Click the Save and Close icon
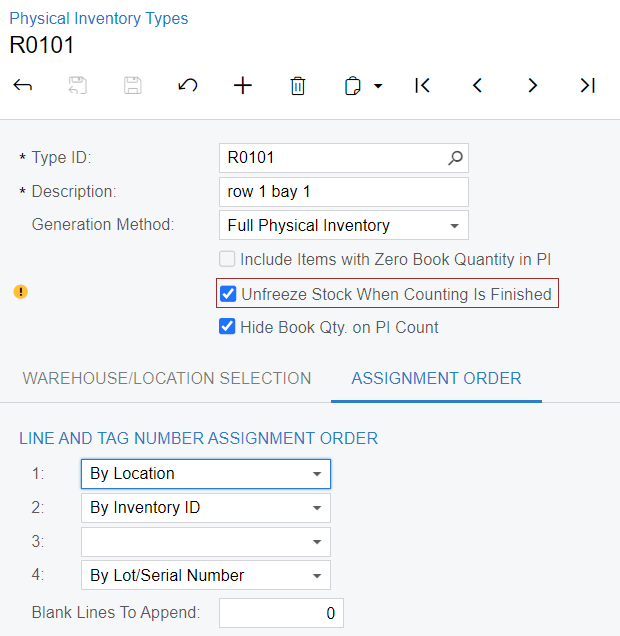Image resolution: width=620 pixels, height=636 pixels. pos(77,86)
